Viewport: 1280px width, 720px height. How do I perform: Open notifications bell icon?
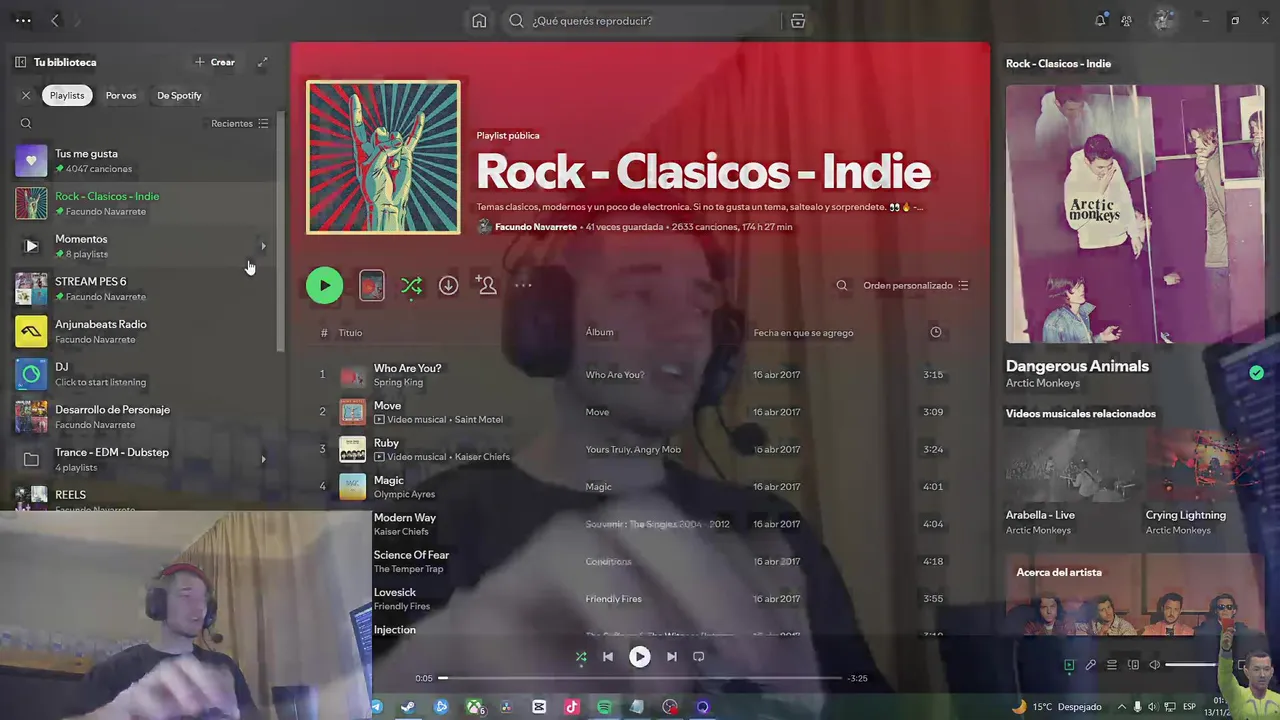[1100, 21]
